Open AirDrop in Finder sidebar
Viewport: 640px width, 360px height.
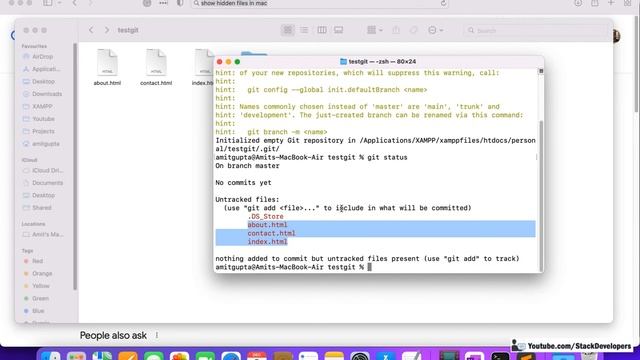[43, 57]
